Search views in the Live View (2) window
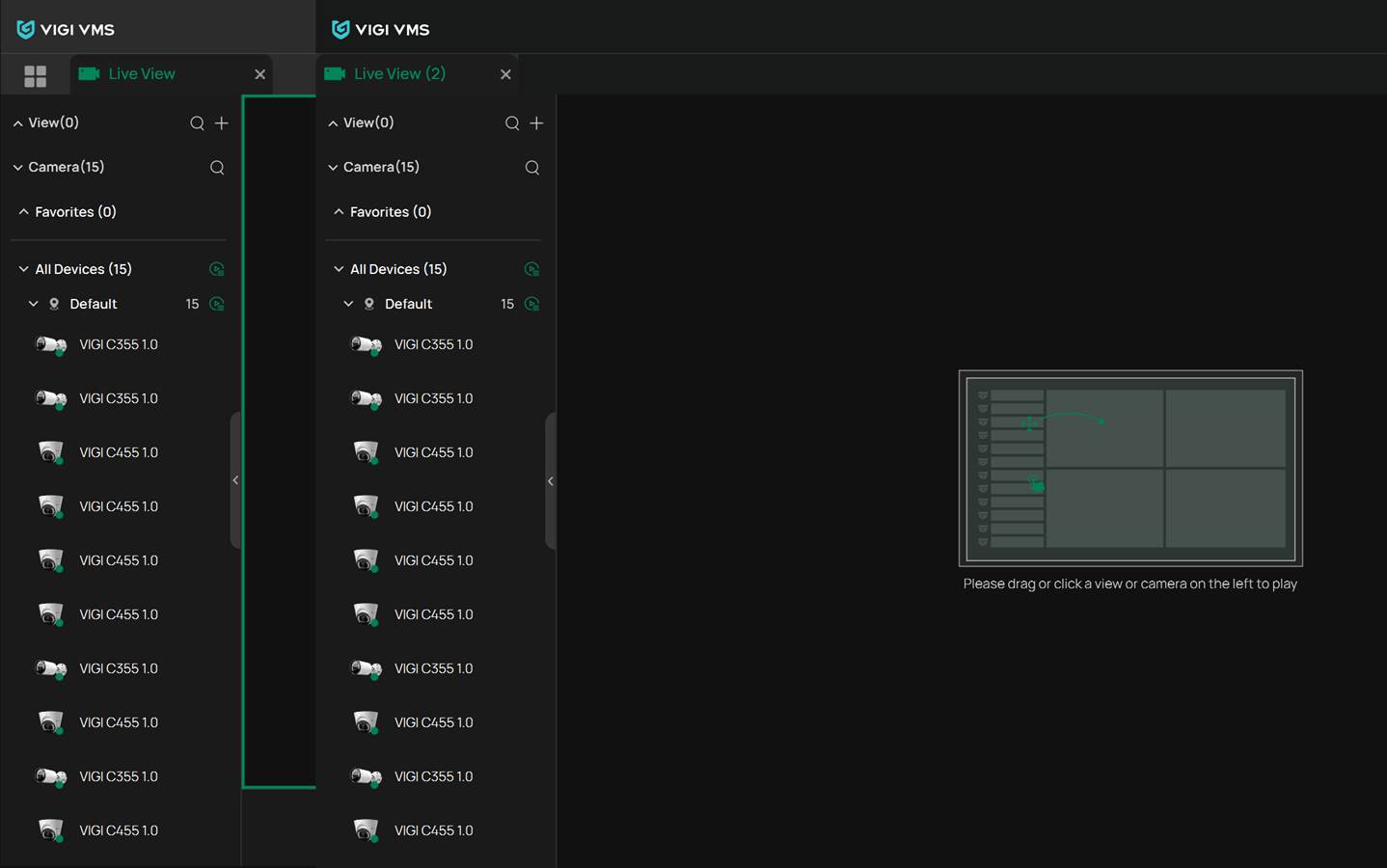The width and height of the screenshot is (1387, 868). (x=512, y=123)
